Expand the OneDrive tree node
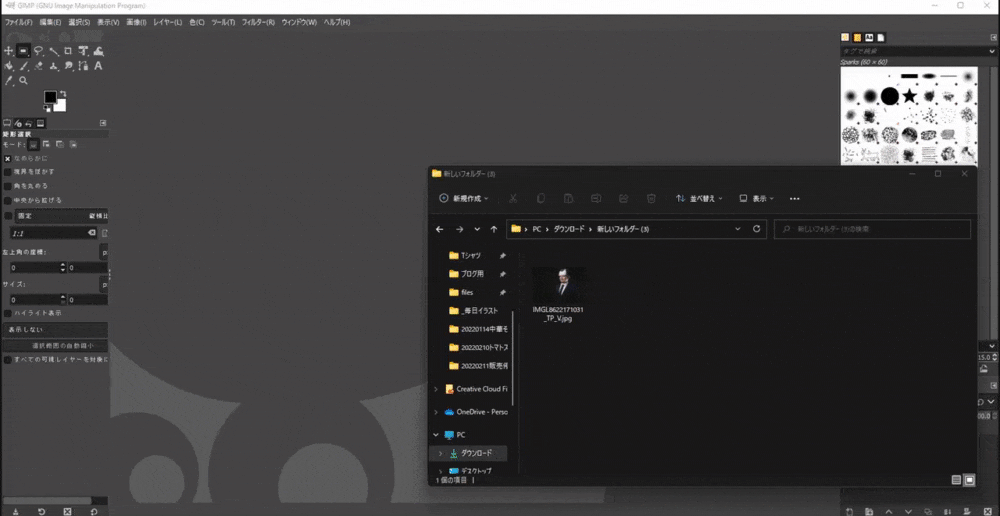 (x=436, y=411)
